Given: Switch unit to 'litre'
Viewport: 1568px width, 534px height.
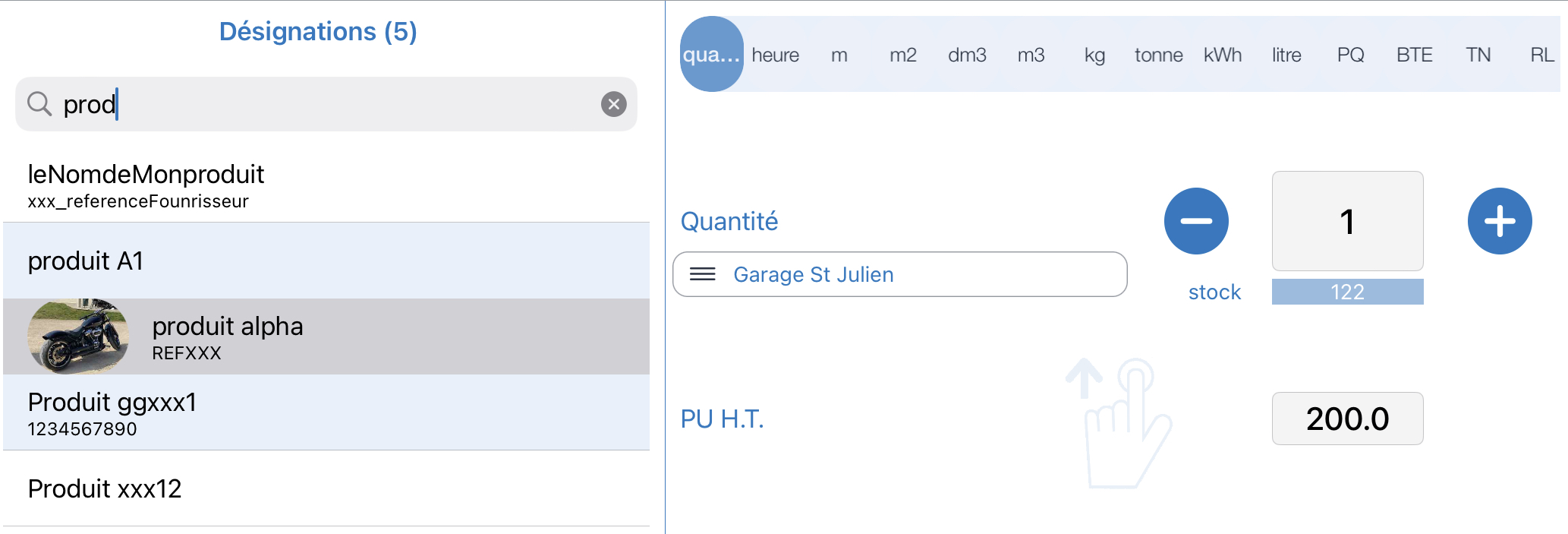Looking at the screenshot, I should (1286, 55).
